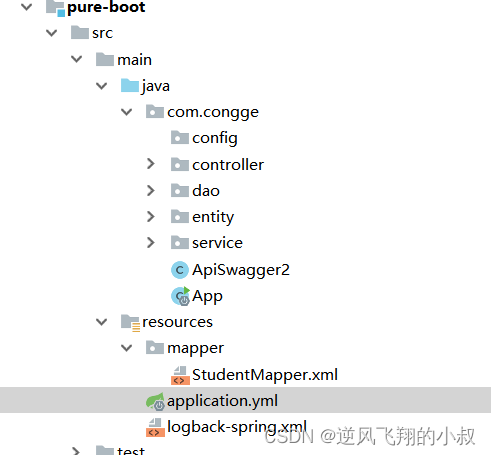Click the logback-spring.xml file icon
The image size is (491, 455).
[155, 427]
